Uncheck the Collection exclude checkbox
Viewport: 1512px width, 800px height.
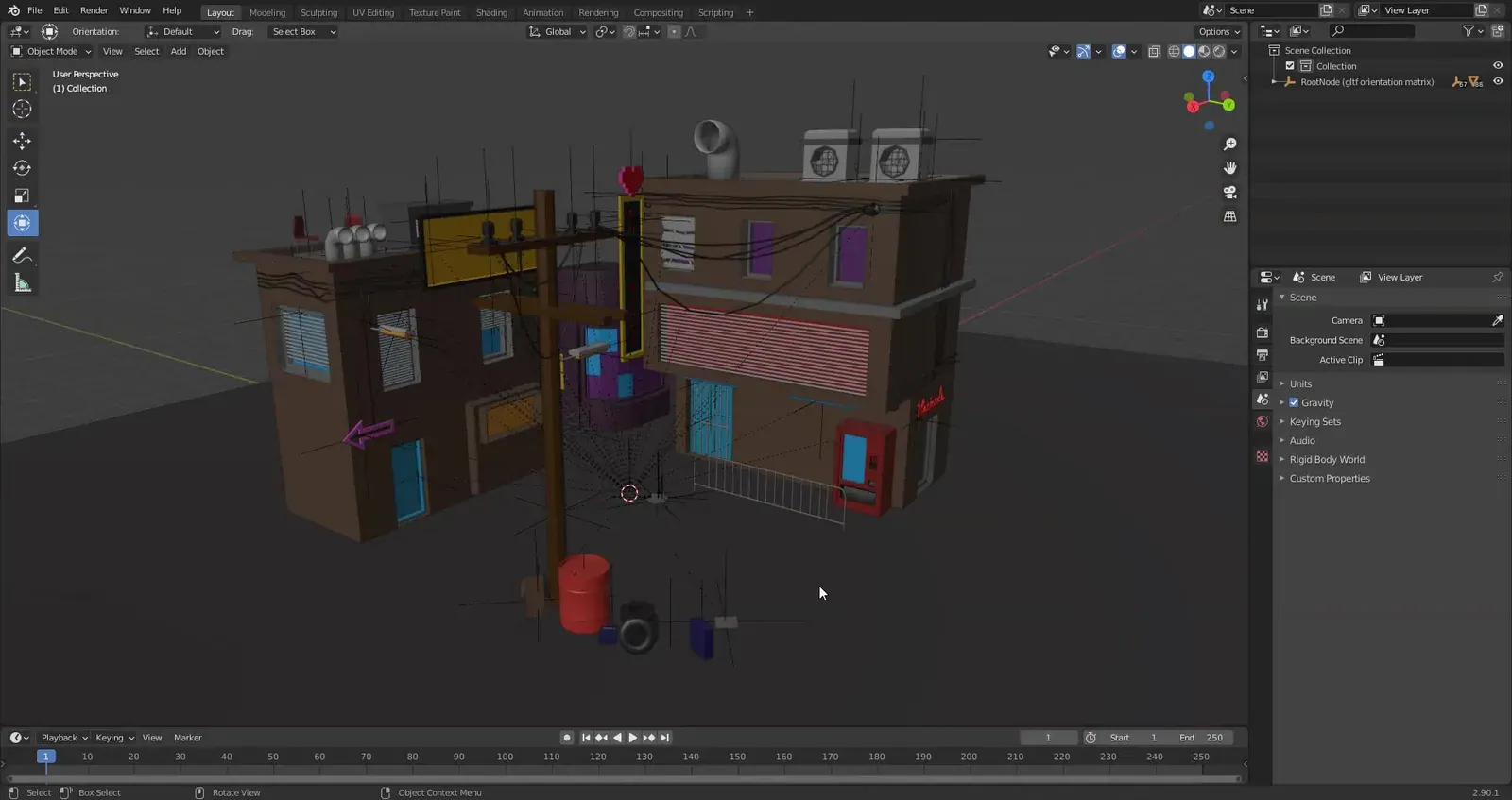tap(1289, 66)
